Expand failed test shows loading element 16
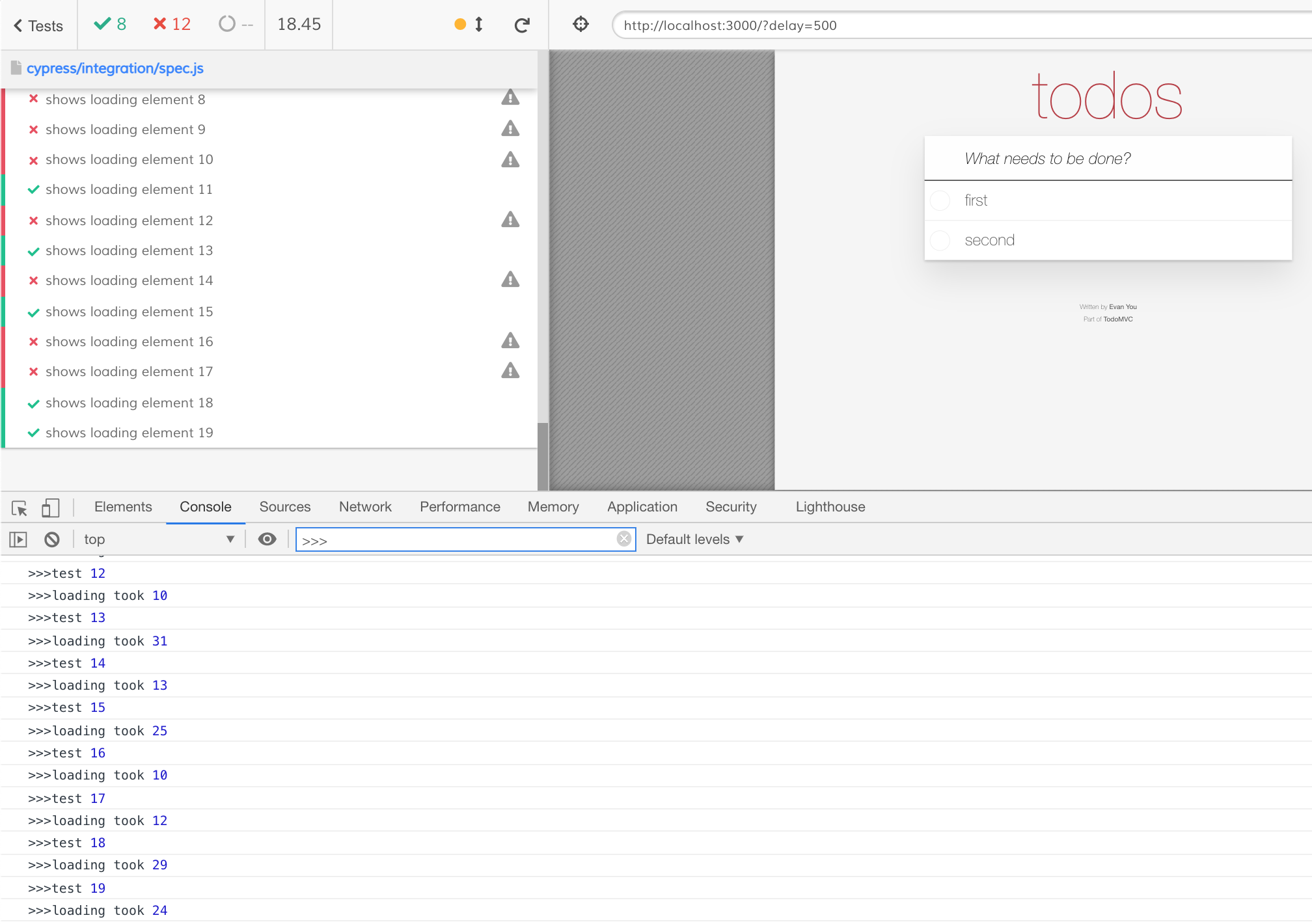The width and height of the screenshot is (1312, 924). click(129, 342)
